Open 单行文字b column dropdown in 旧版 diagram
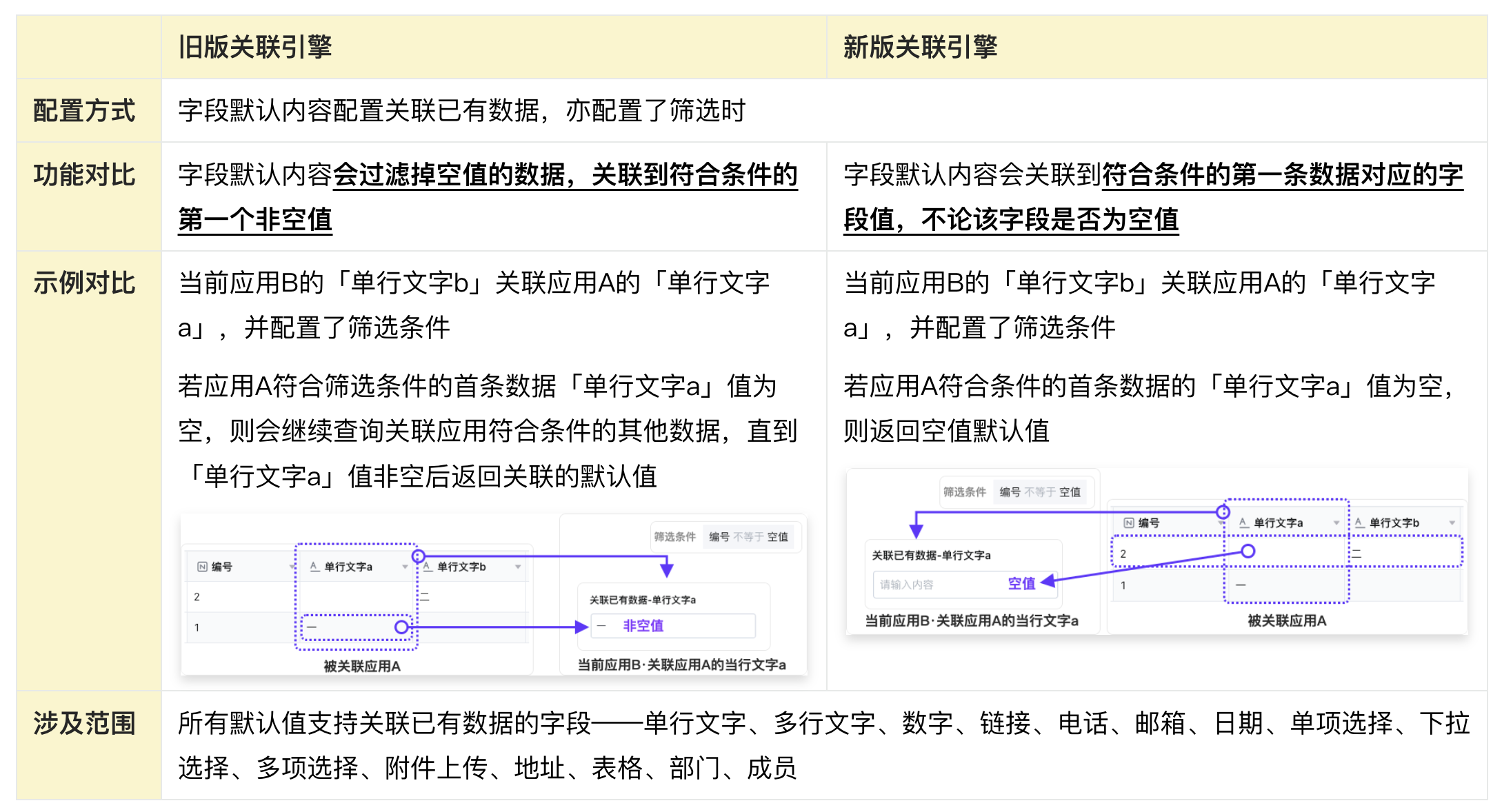Image resolution: width=1502 pixels, height=812 pixels. 517,567
